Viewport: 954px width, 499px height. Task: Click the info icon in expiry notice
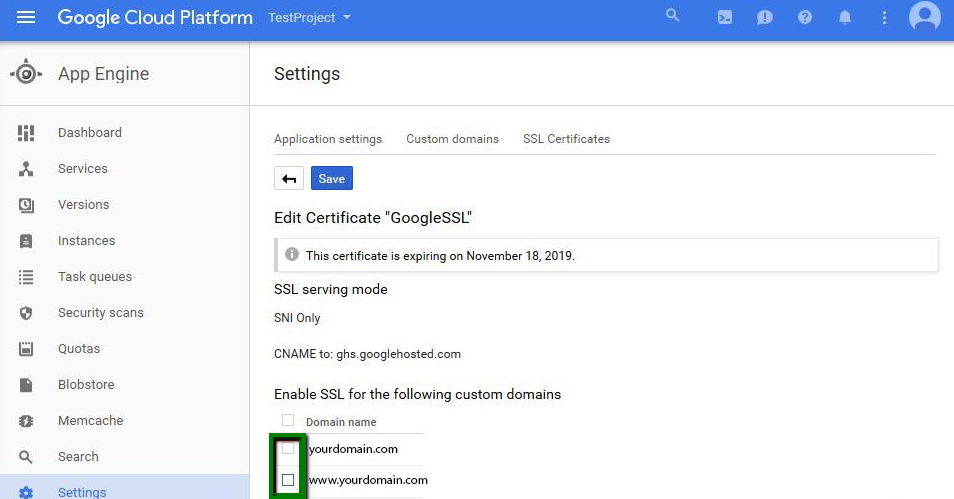pyautogui.click(x=292, y=254)
